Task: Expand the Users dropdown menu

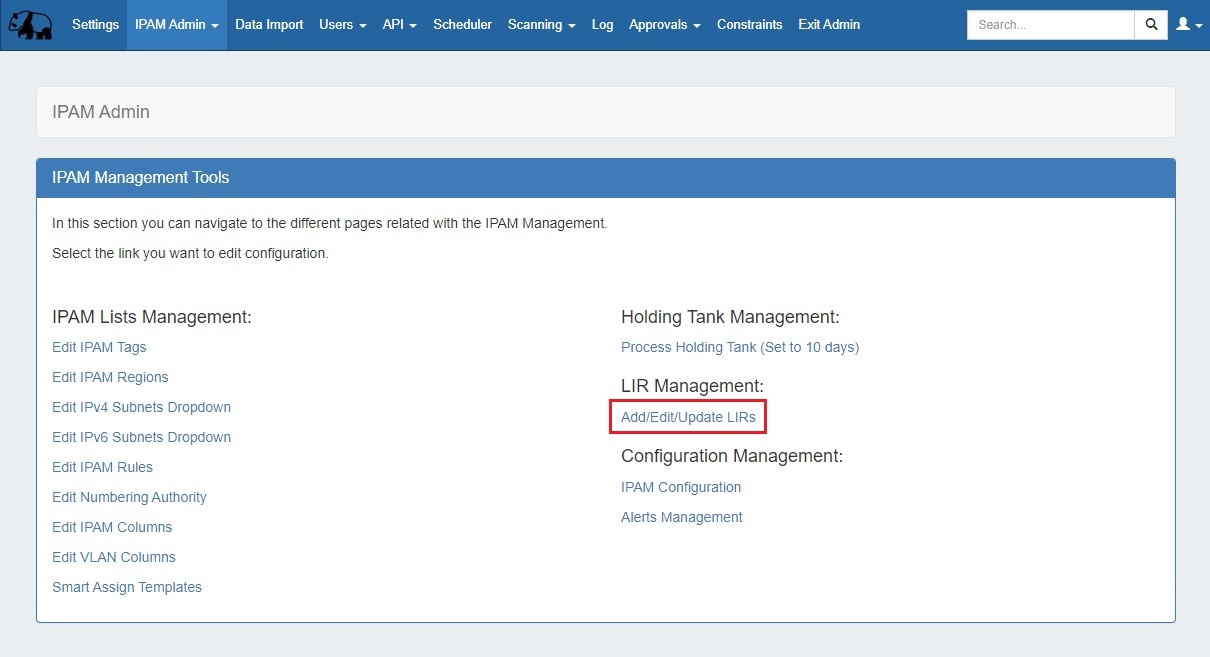Action: click(x=342, y=25)
